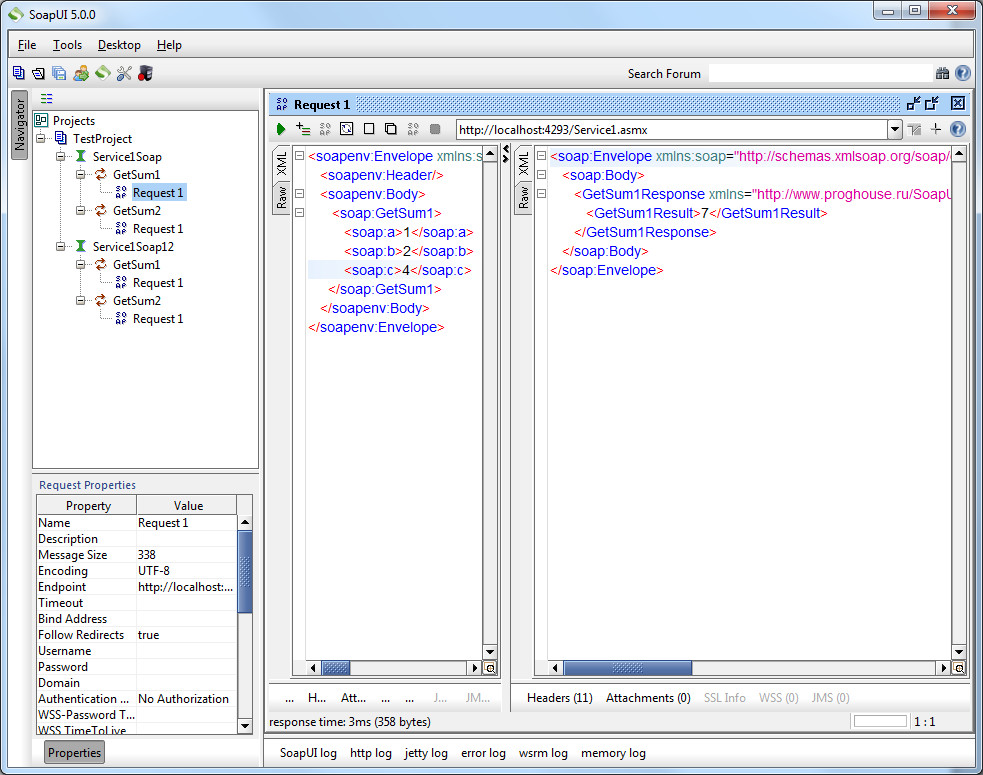Image resolution: width=983 pixels, height=775 pixels.
Task: Select the GetSum2 operation under Service1Soap
Action: (x=137, y=211)
